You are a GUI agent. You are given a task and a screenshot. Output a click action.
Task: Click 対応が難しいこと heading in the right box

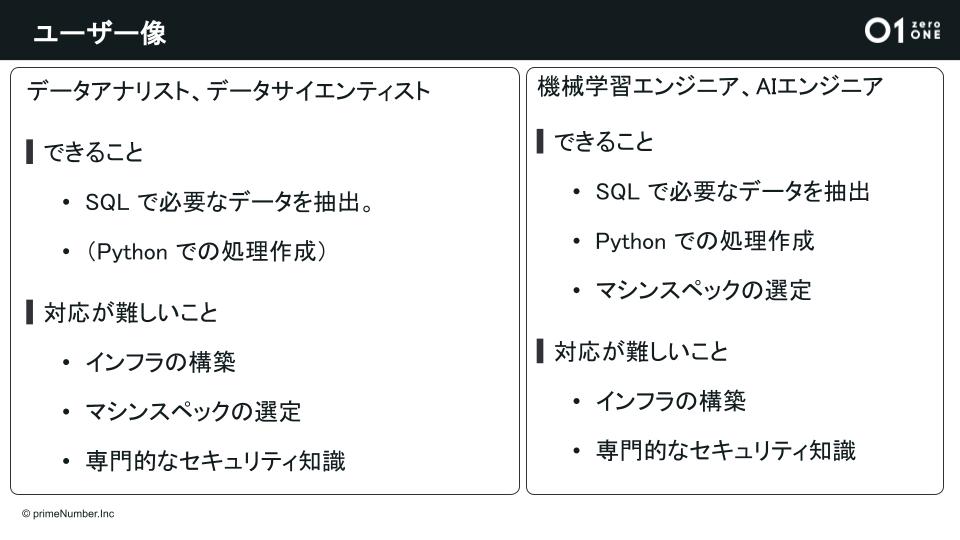tap(641, 351)
